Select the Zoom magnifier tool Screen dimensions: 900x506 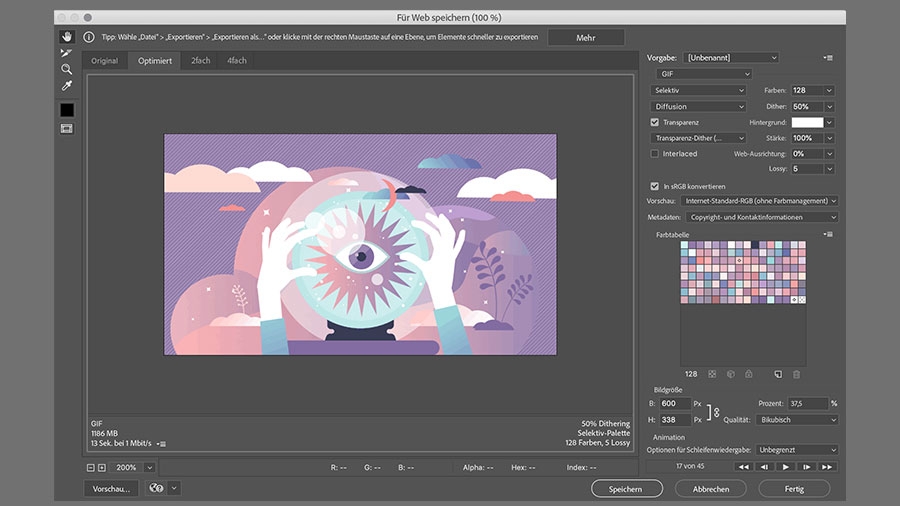point(67,69)
